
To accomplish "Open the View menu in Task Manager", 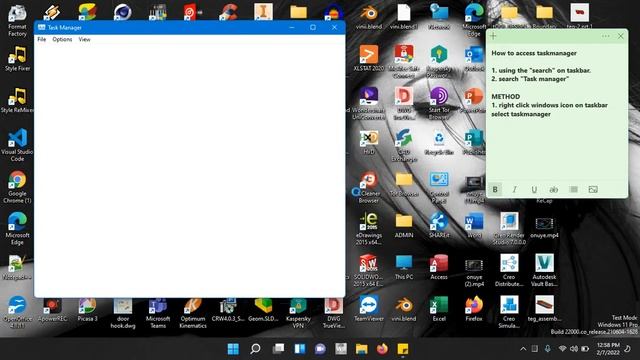I will pos(84,39).
